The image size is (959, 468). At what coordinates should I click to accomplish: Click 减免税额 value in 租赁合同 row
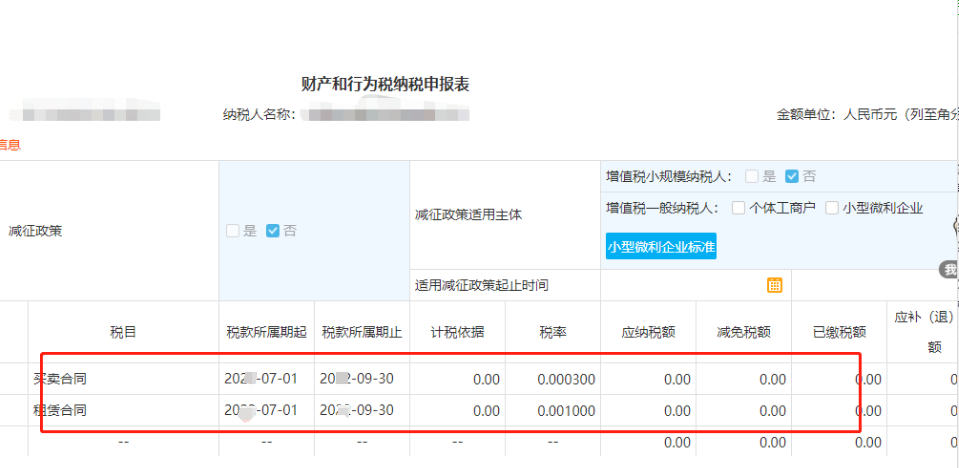coord(772,410)
